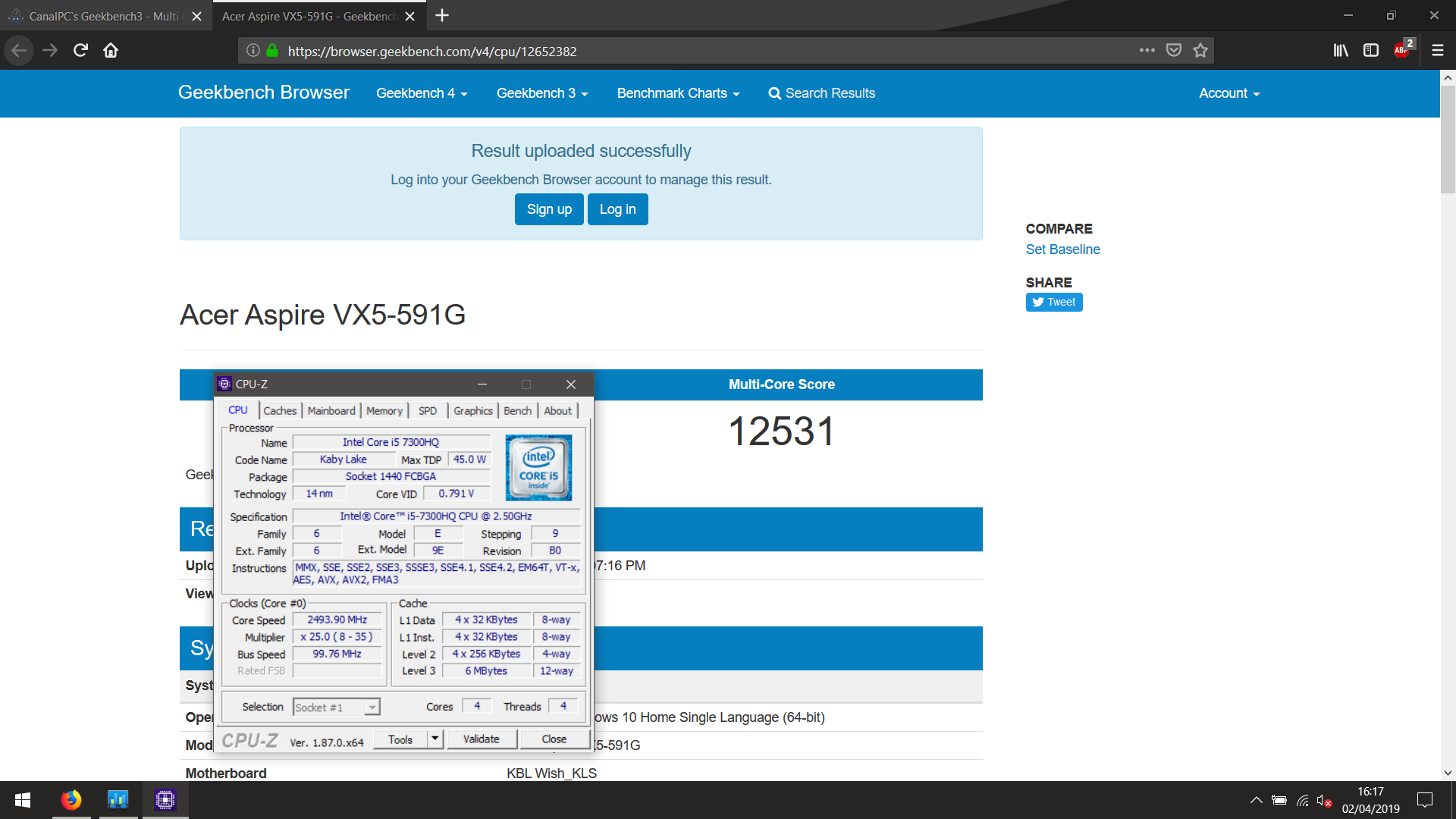Open the Mainboard tab in CPU-Z
Viewport: 1456px width, 819px height.
click(x=331, y=411)
